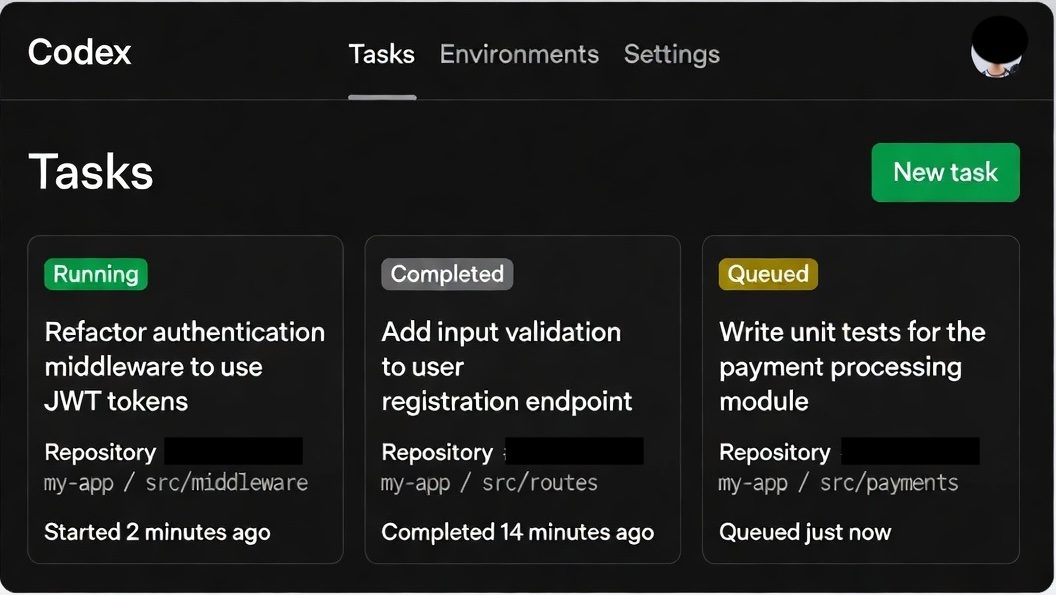This screenshot has height=595, width=1056.
Task: Click the redacted repository name on the Running card
Action: (x=233, y=451)
